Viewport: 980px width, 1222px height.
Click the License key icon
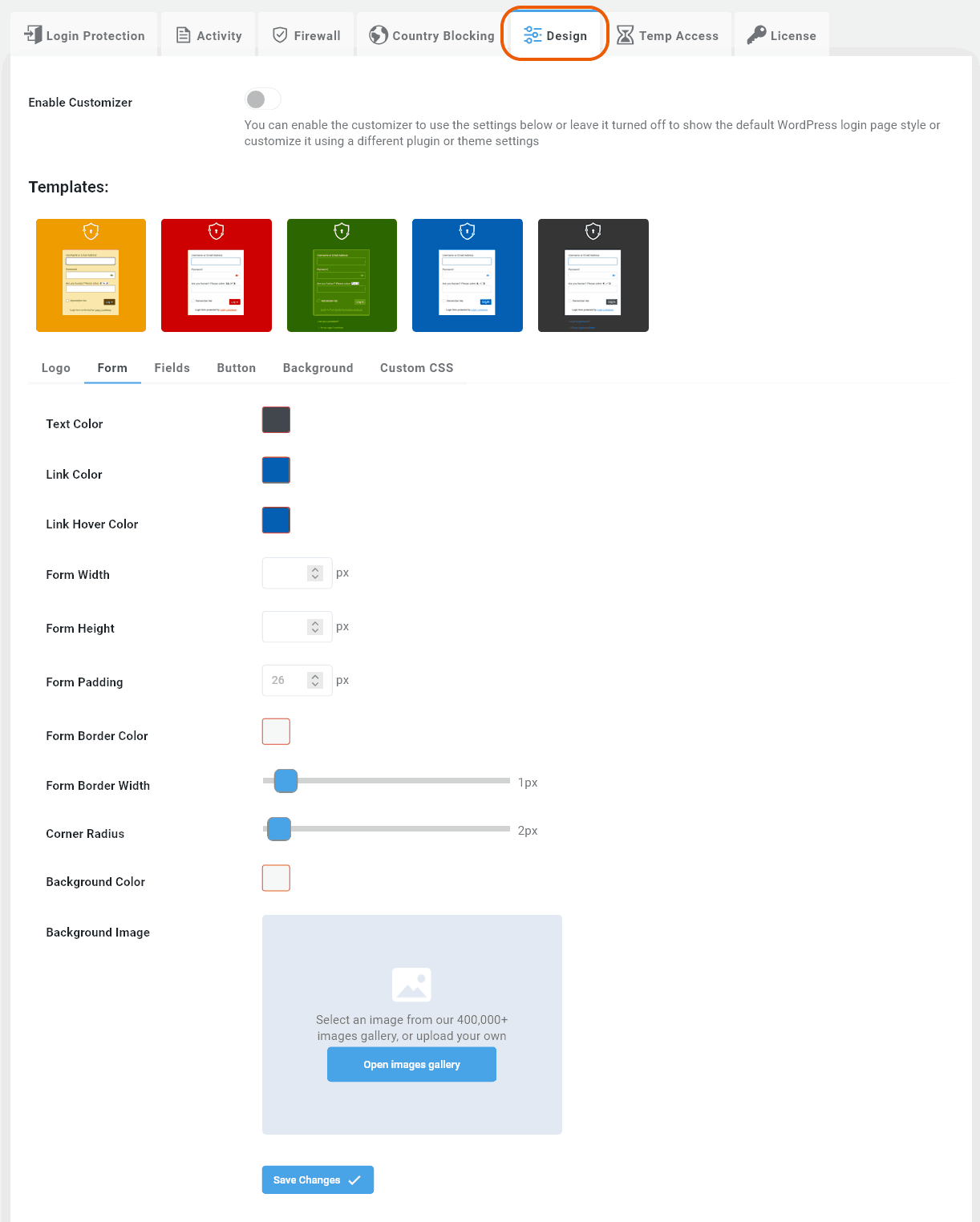coord(756,35)
